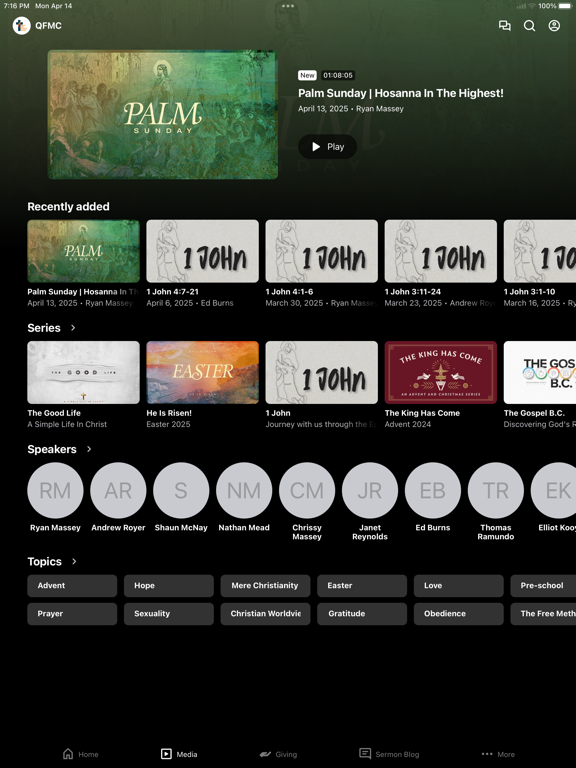
Task: Open the More tab
Action: pos(498,754)
